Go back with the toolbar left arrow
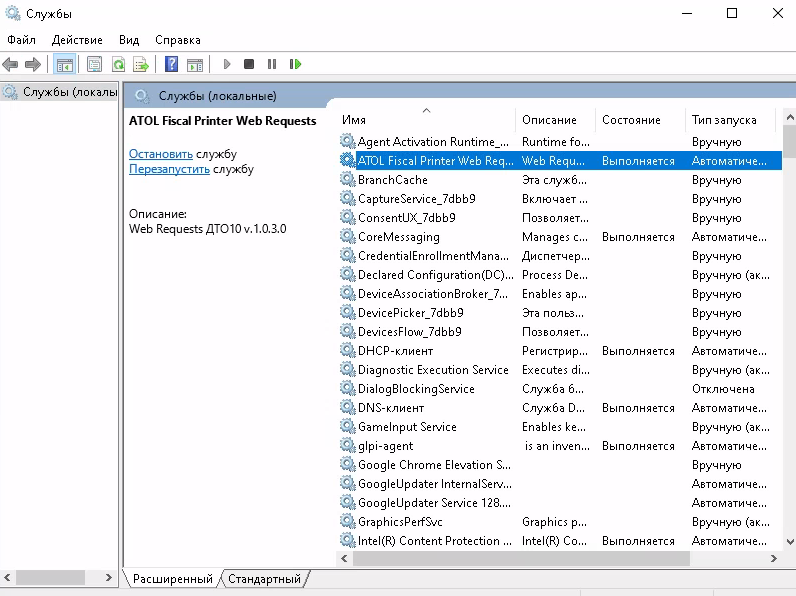The image size is (796, 596). [10, 64]
